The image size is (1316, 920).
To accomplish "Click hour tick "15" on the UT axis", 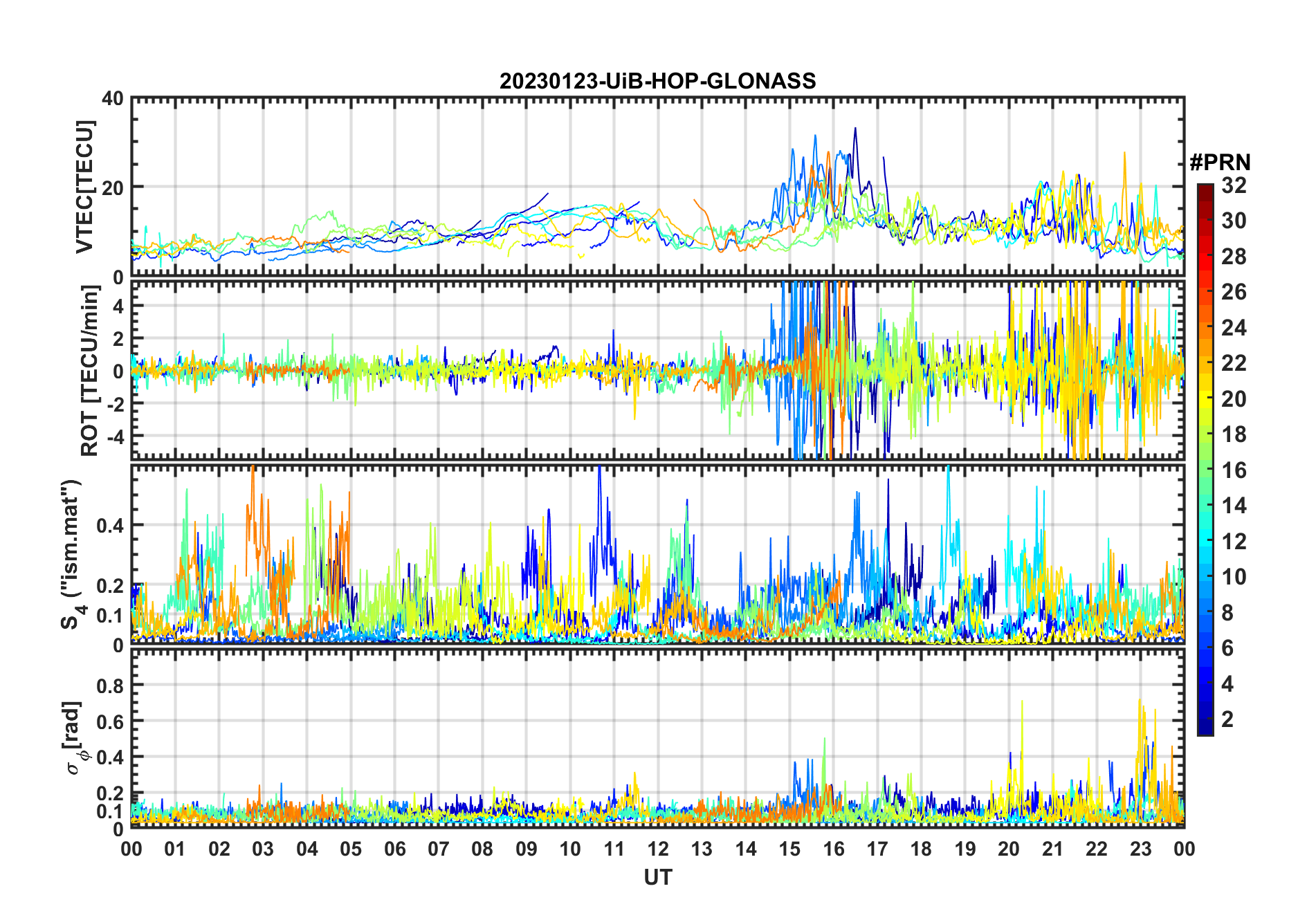I will click(x=789, y=849).
